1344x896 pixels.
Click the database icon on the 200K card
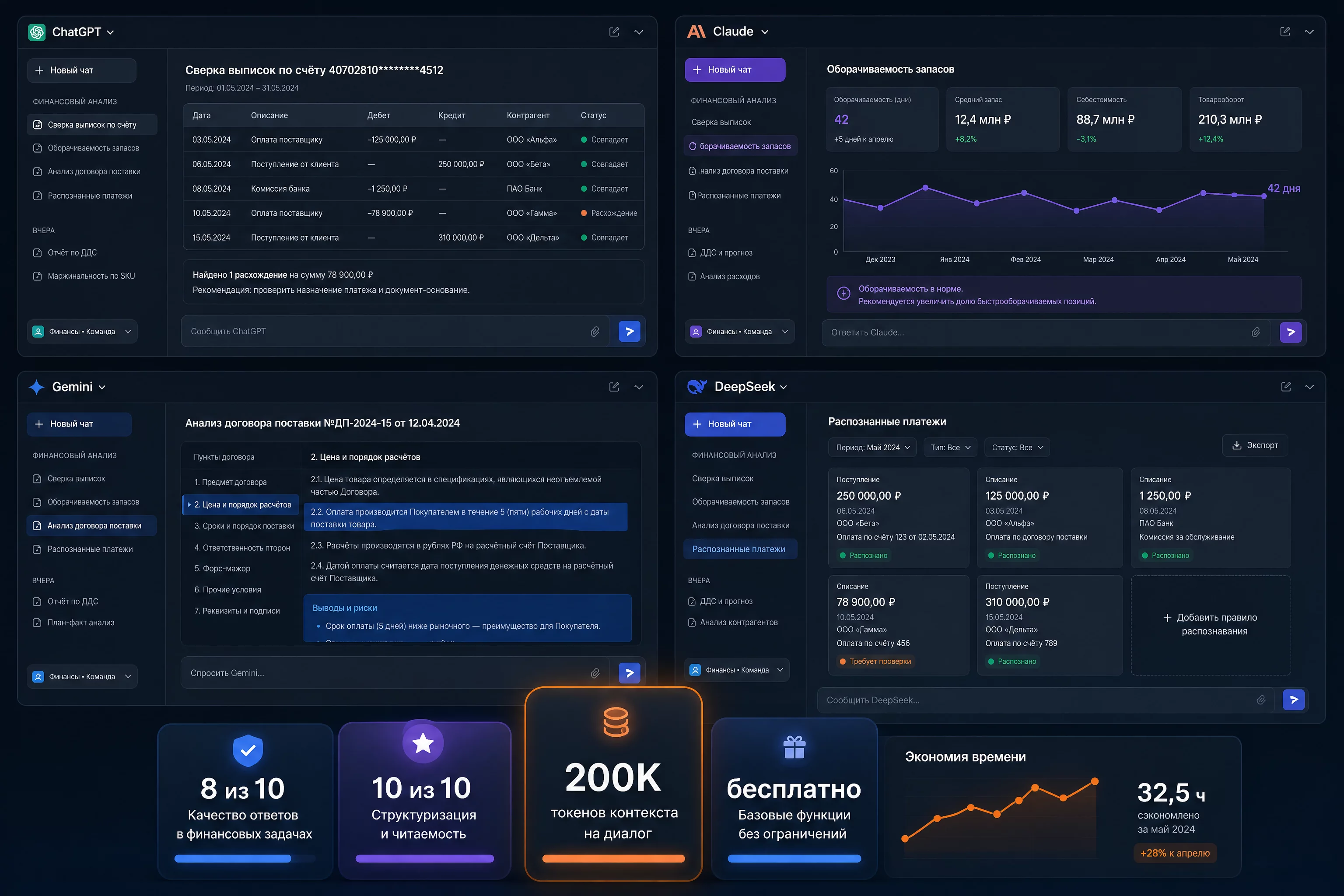coord(616,722)
